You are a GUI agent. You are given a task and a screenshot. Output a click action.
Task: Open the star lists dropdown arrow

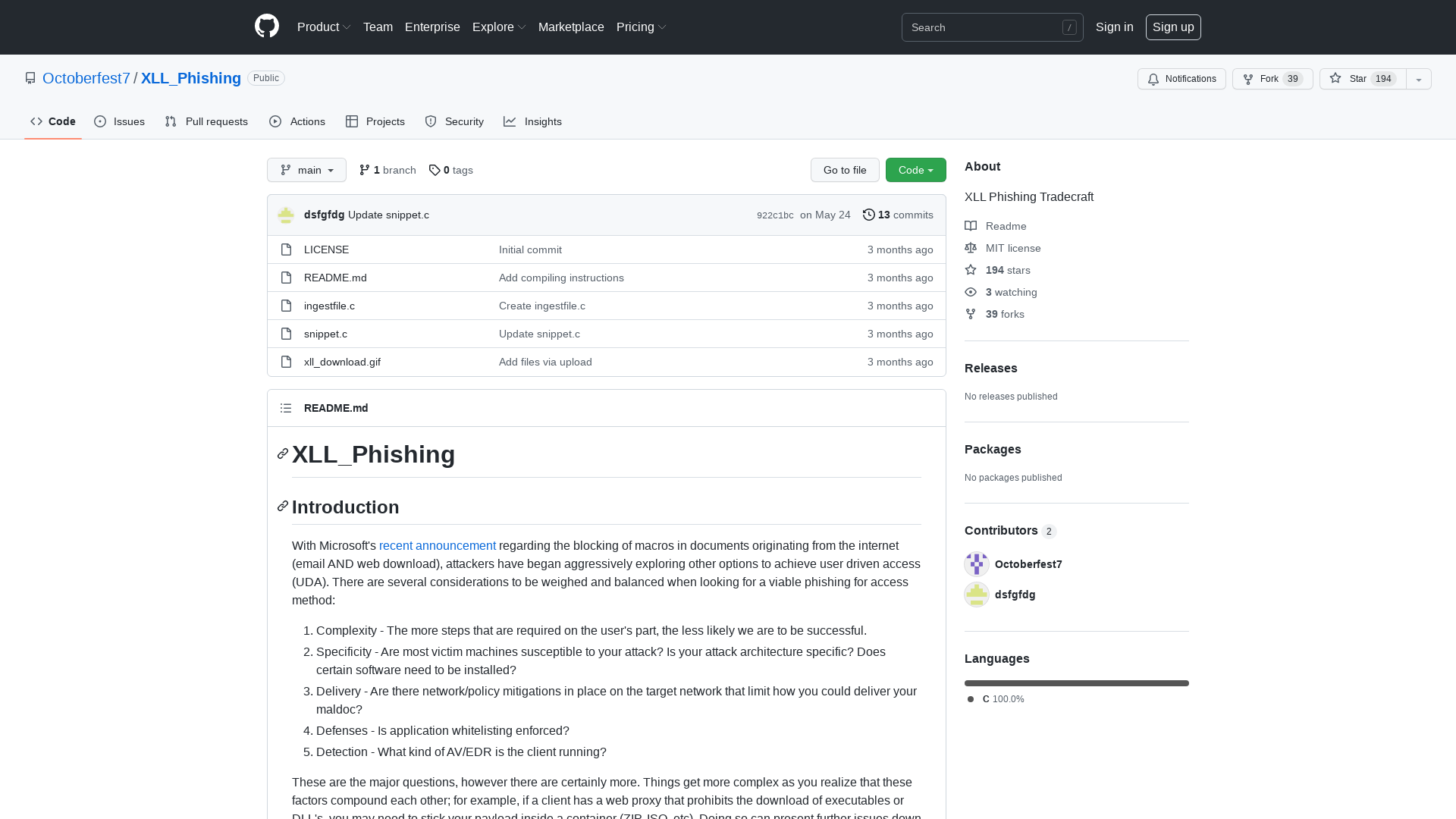coord(1419,79)
